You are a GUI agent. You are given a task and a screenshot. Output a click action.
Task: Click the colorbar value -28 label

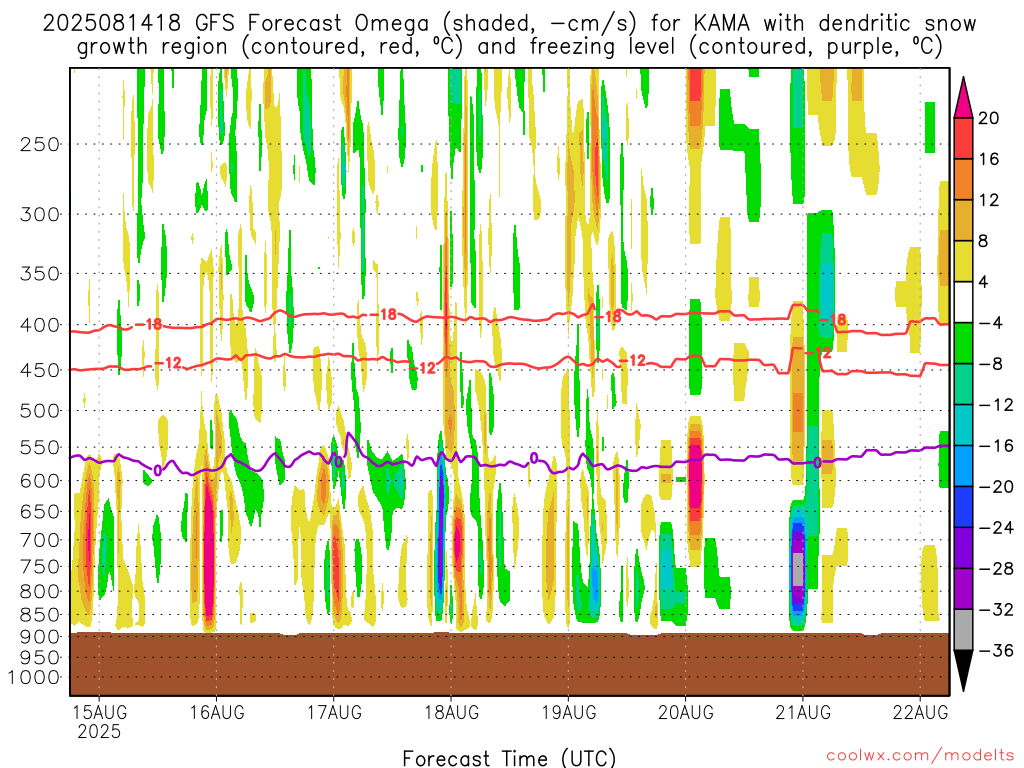tap(996, 569)
